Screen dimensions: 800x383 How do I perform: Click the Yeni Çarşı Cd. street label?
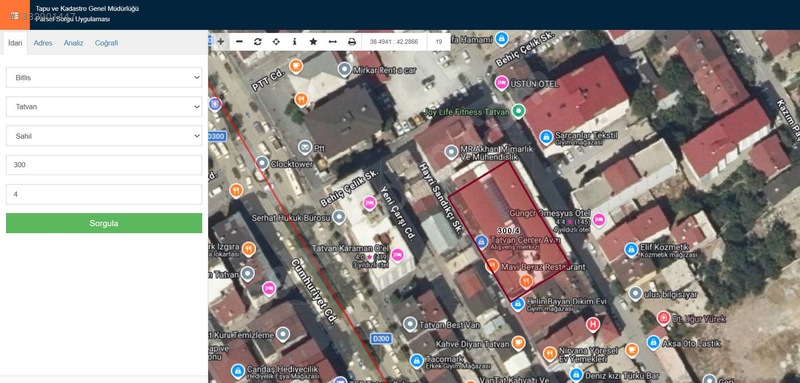click(x=397, y=213)
